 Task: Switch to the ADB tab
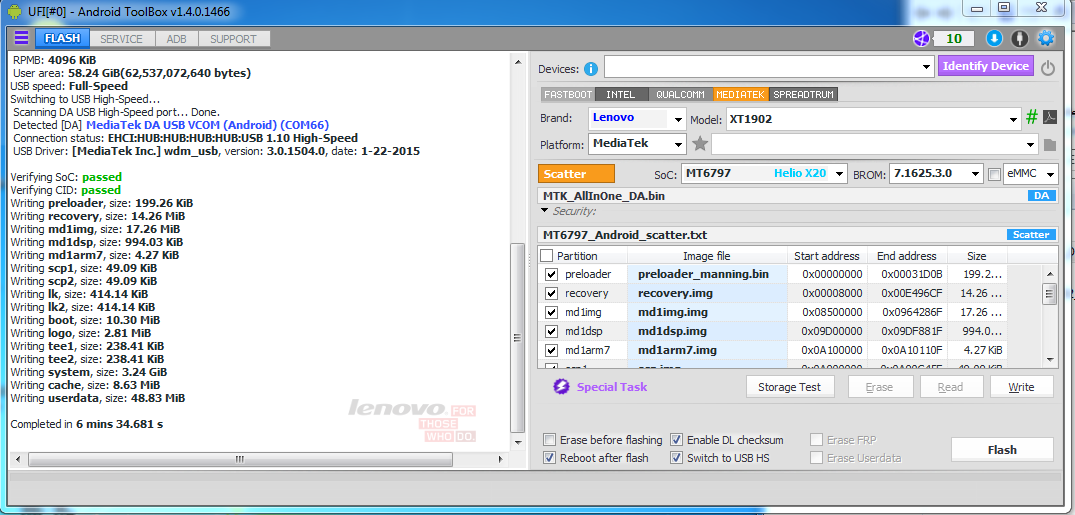[176, 39]
